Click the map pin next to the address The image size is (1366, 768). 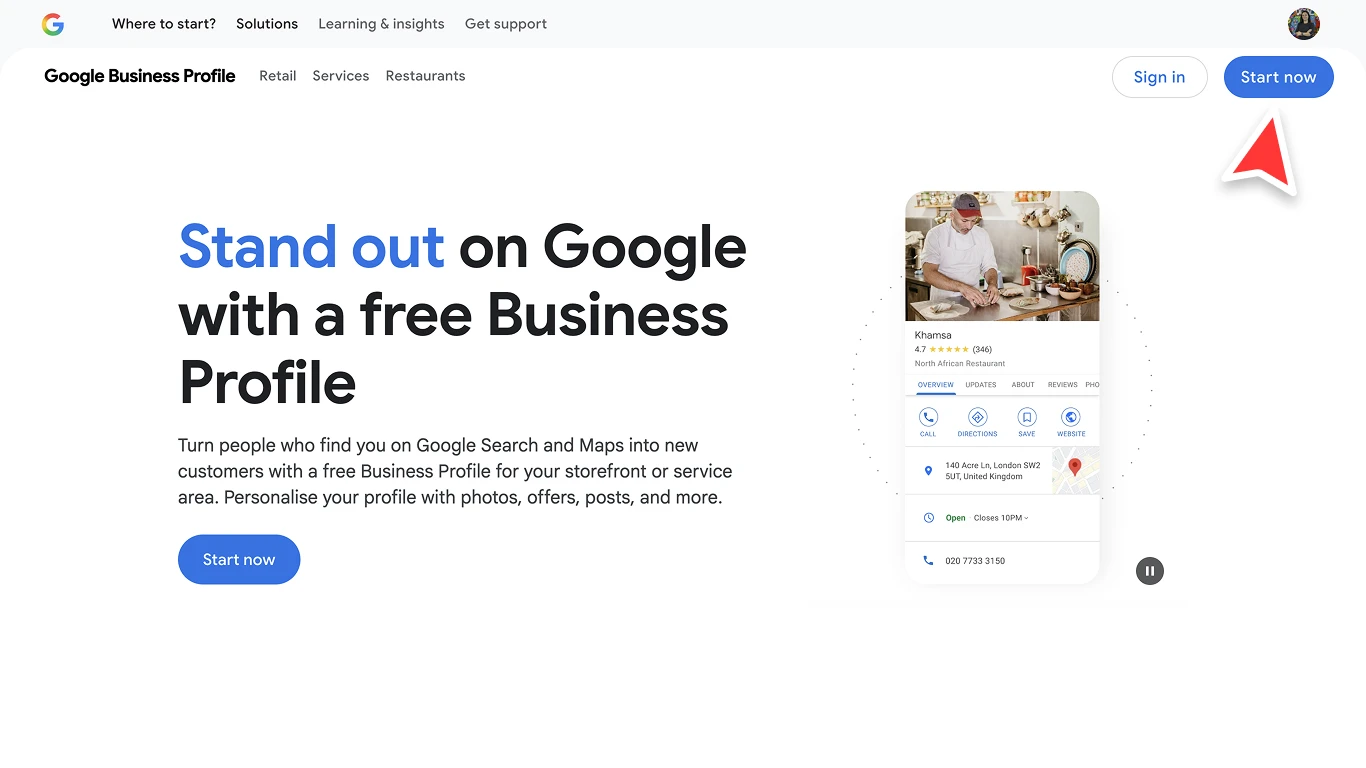[927, 470]
